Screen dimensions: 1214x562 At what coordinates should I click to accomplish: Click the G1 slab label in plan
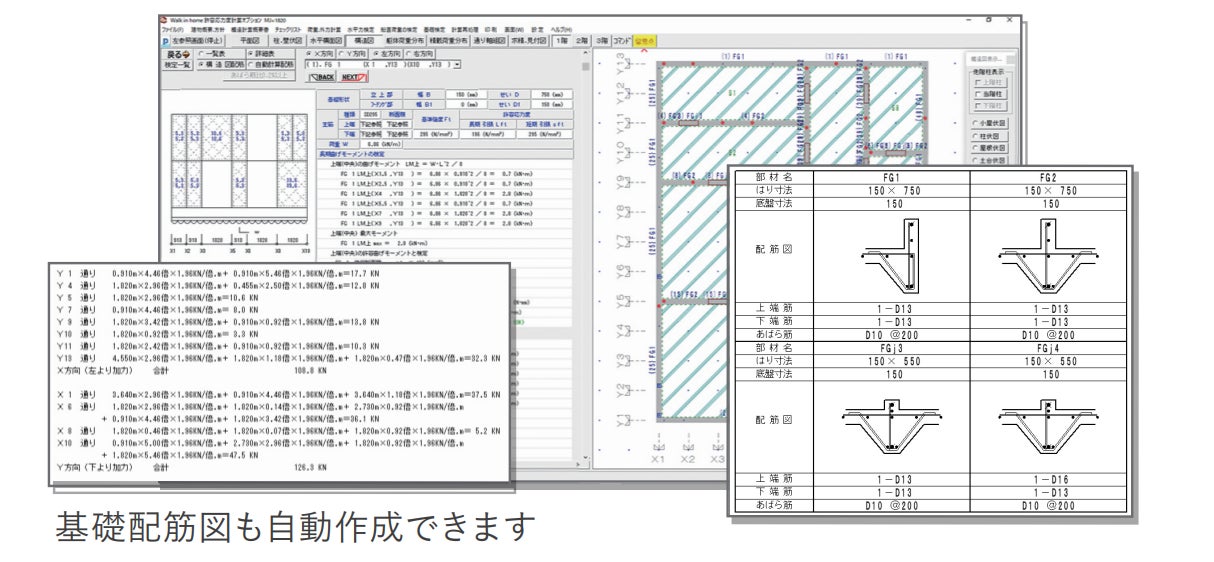click(731, 92)
